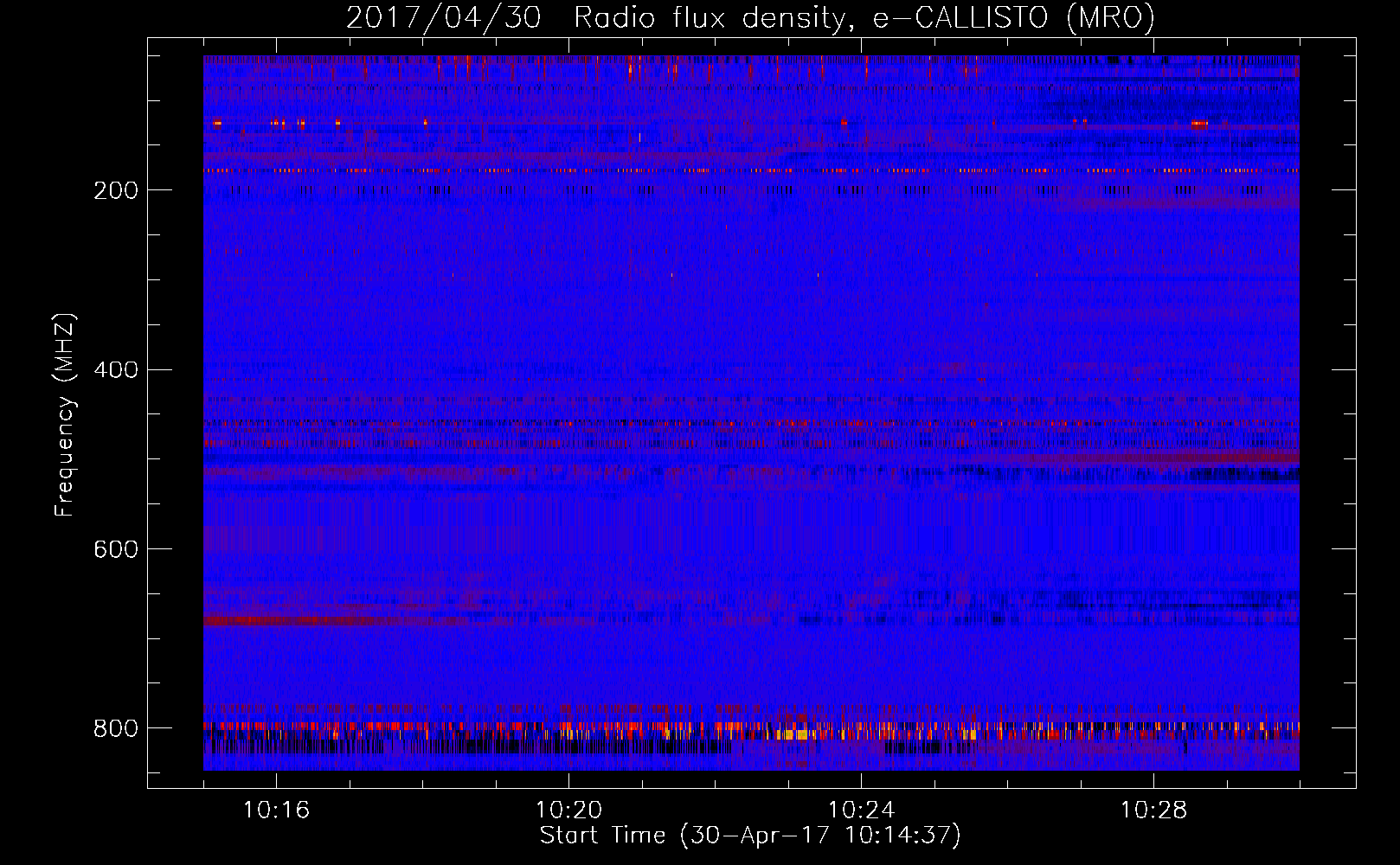Click the 600 frequency tick label
Viewport: 1400px width, 865px height.
116,549
